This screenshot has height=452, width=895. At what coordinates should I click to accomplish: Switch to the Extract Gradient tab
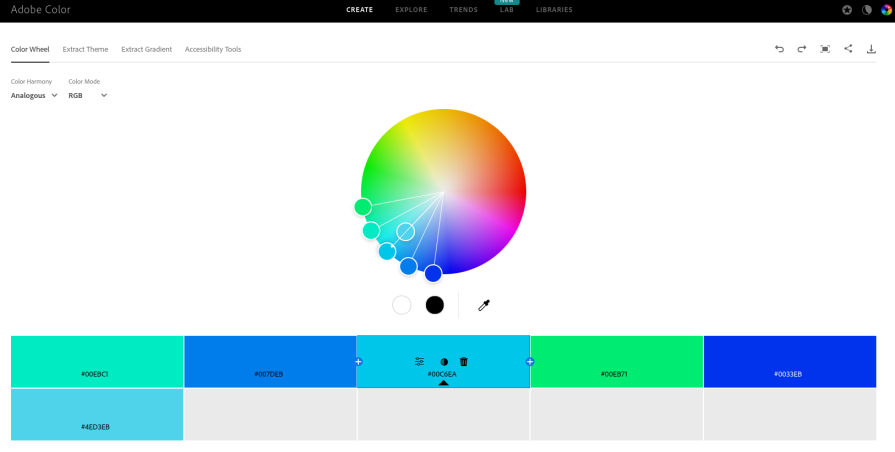(147, 49)
